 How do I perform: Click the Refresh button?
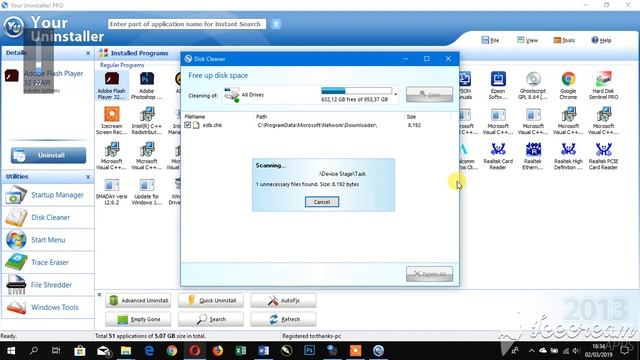283,319
